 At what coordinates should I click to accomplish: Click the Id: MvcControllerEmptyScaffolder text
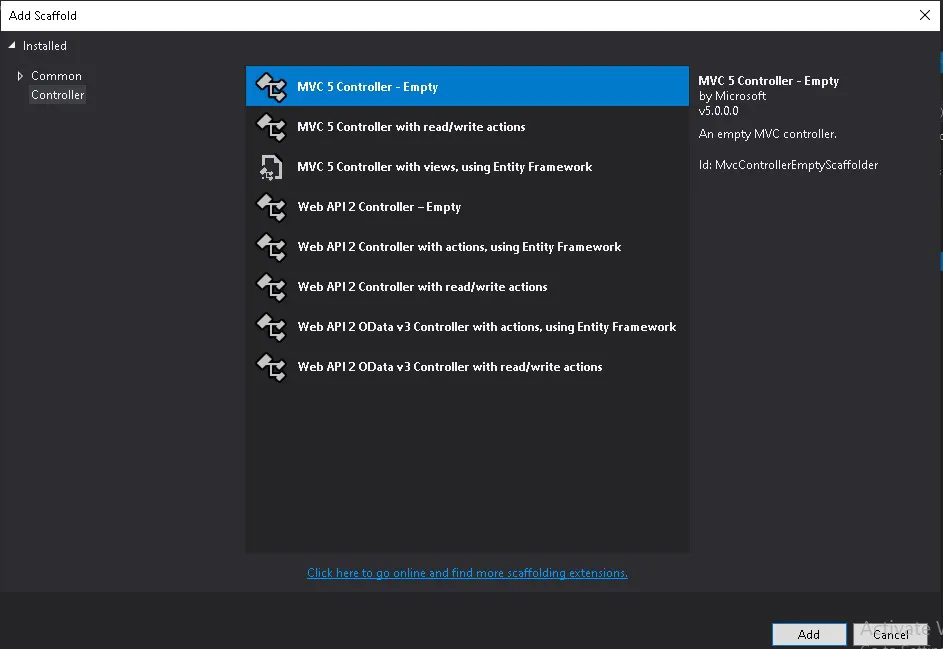tap(788, 165)
